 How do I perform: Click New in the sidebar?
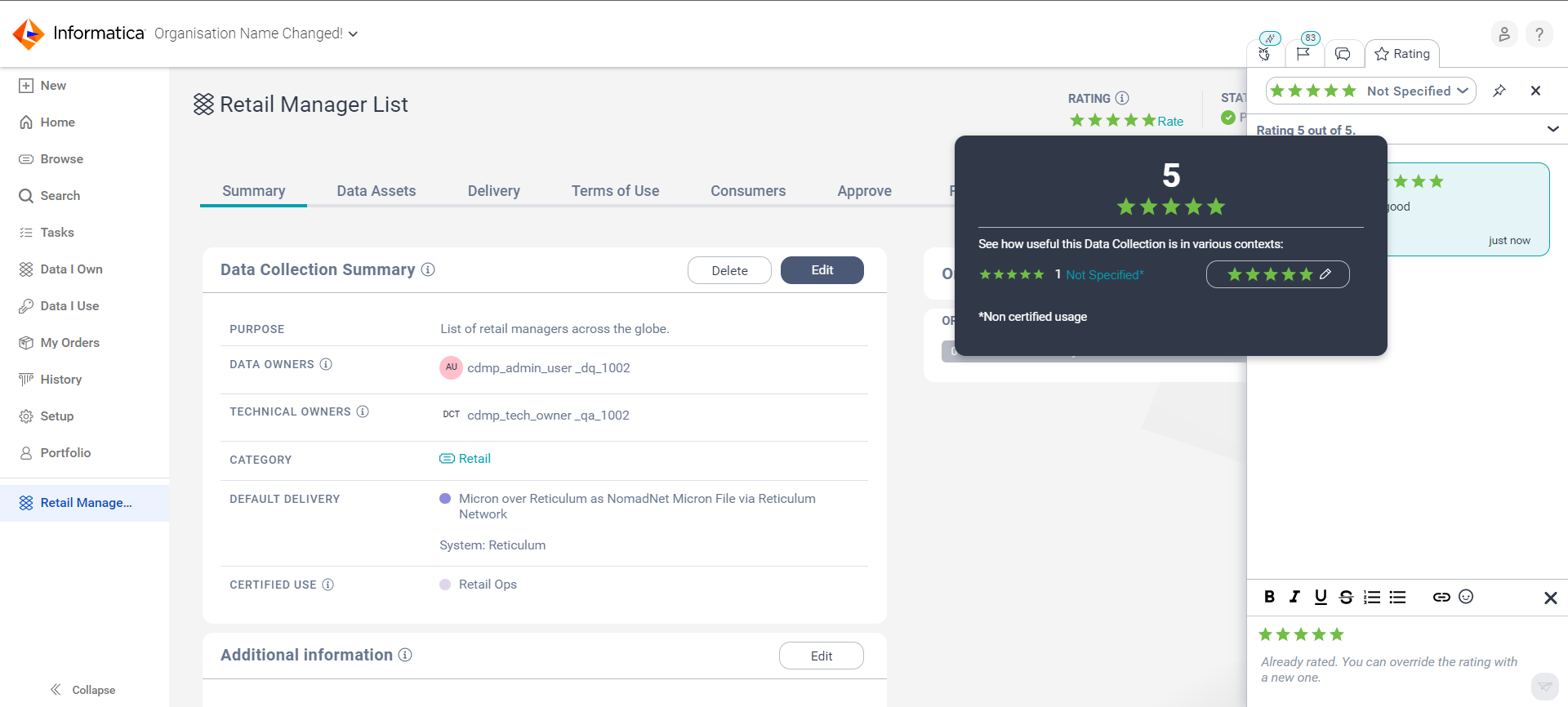click(42, 86)
